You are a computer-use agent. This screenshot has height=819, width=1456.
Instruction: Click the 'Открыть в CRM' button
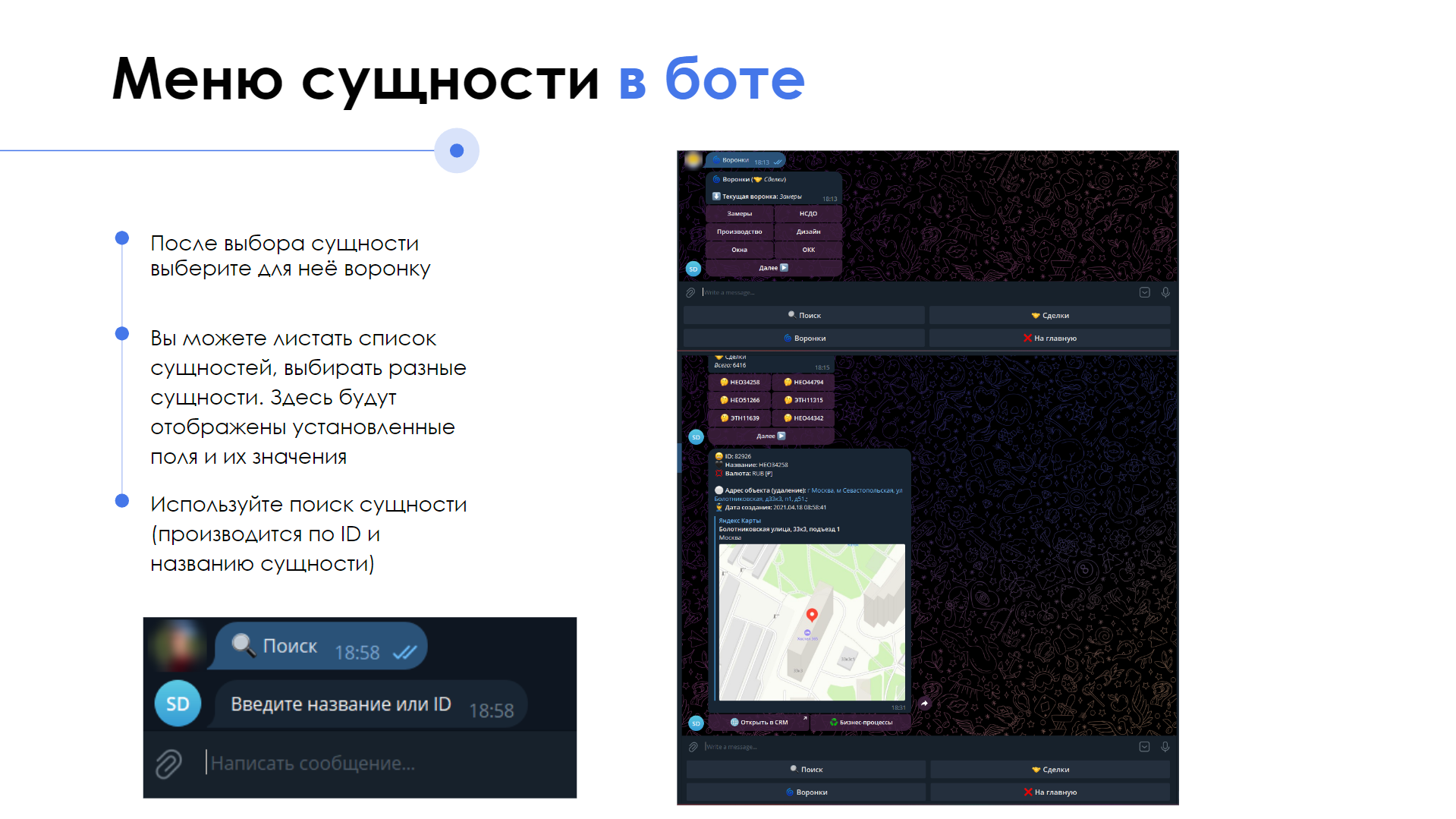click(759, 723)
